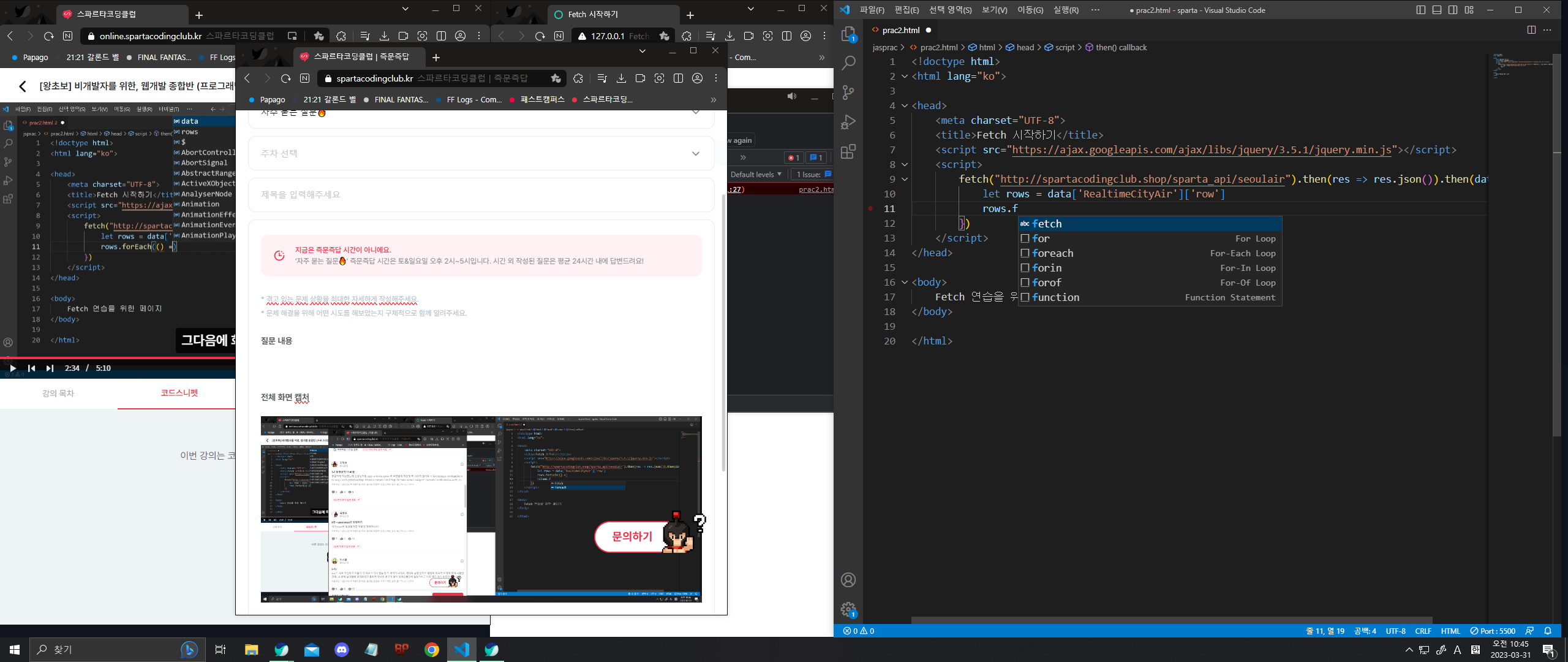Click back arrow beside the lecture title

23,86
